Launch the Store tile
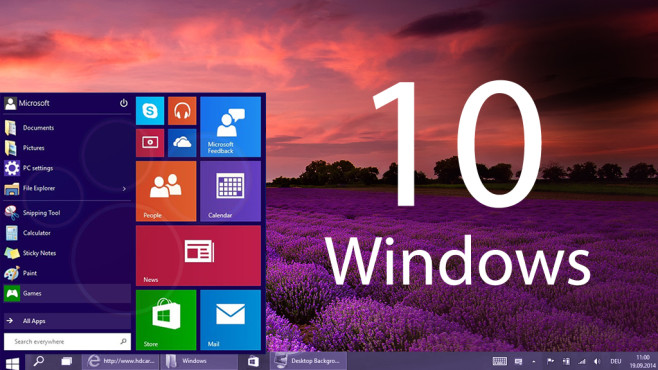This screenshot has width=658, height=370. tap(166, 320)
